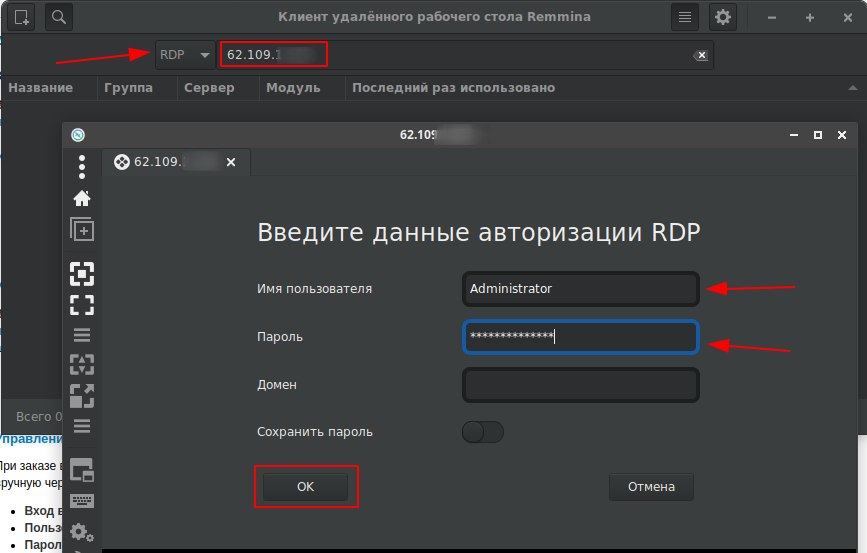867x553 pixels.
Task: Open the RDP protocol dropdown
Action: [x=185, y=55]
